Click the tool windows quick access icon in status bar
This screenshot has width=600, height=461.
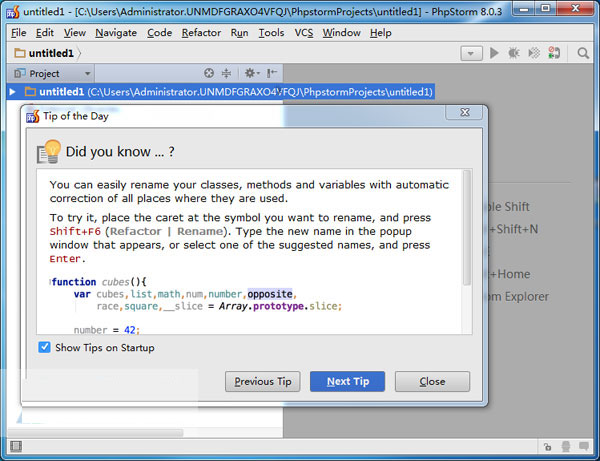pos(16,446)
